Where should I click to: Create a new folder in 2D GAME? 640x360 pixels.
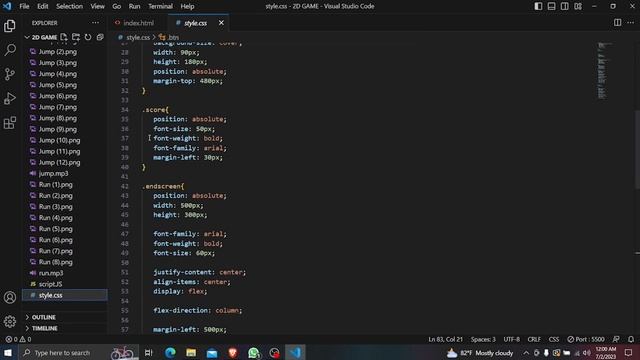pos(76,37)
